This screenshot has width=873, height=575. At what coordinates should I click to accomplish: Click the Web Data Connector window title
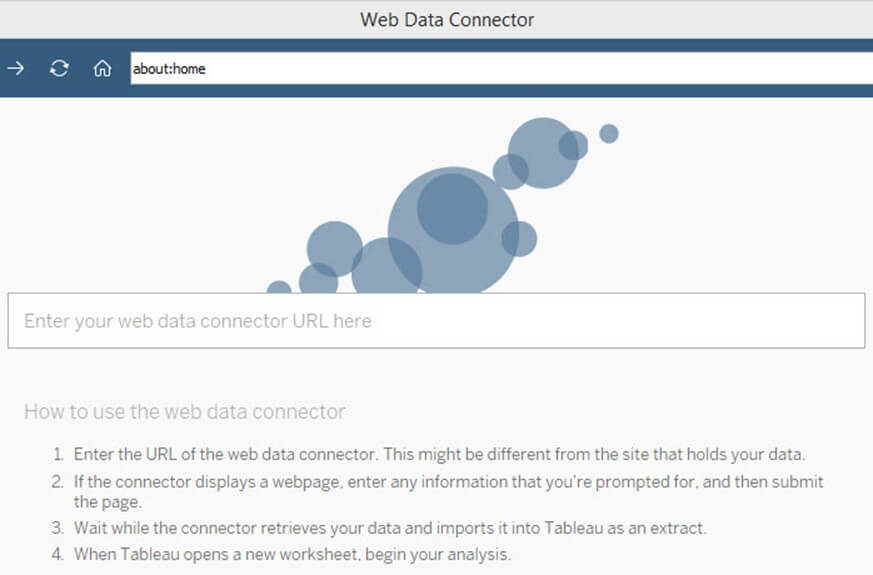tap(447, 19)
